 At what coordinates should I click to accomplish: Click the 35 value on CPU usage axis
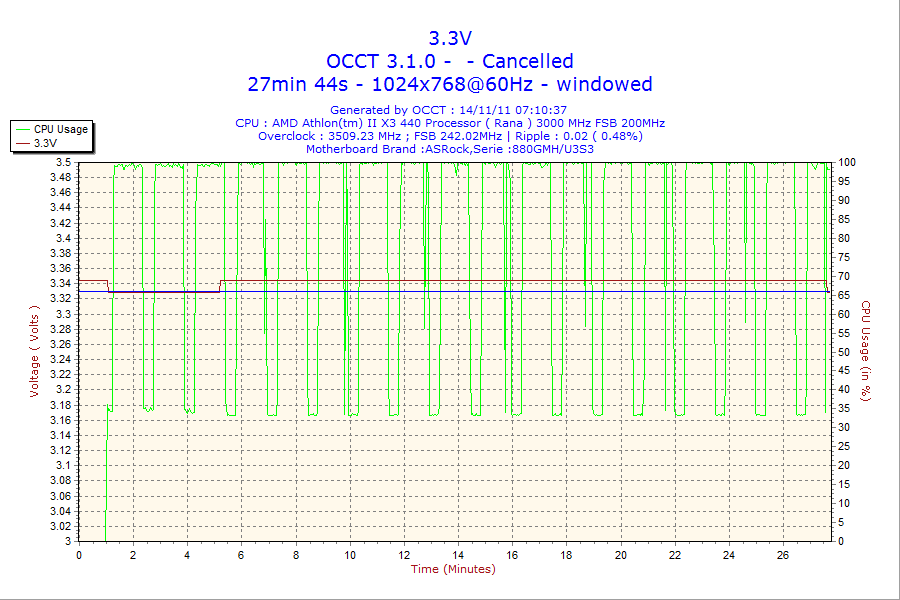(x=844, y=409)
